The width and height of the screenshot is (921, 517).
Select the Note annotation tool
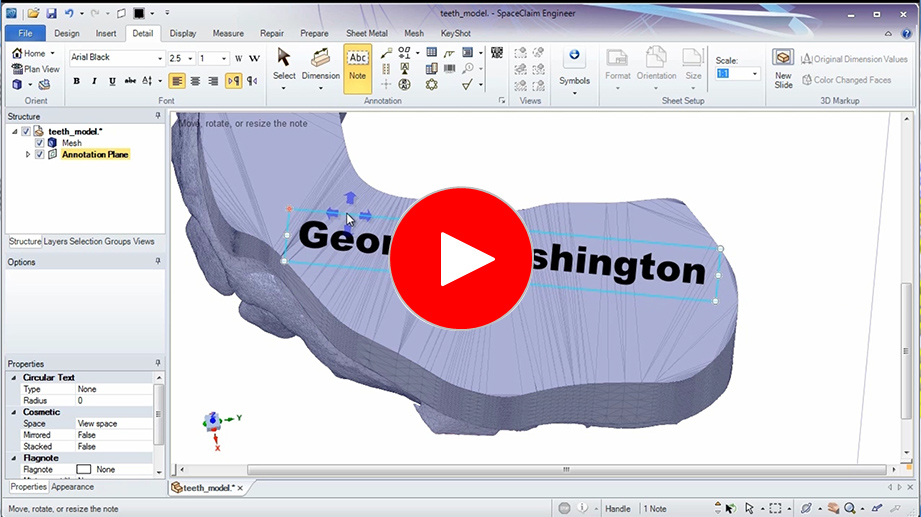(357, 68)
